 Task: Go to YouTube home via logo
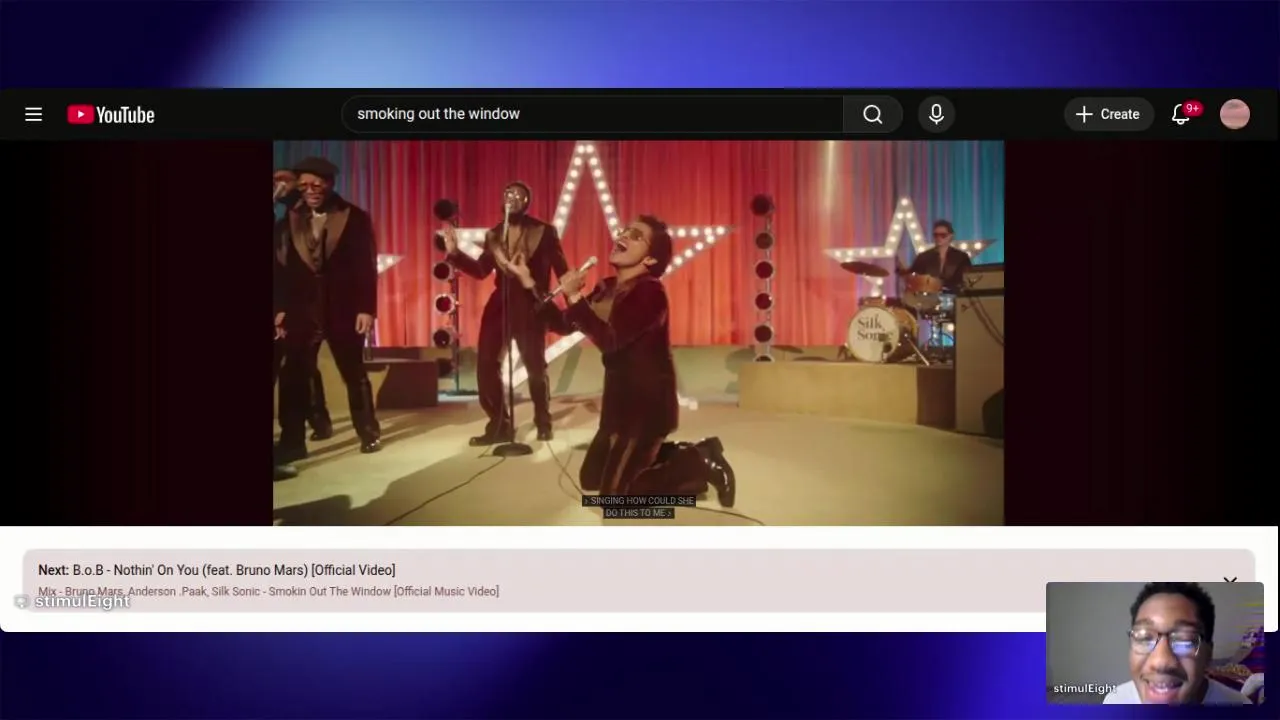(111, 115)
